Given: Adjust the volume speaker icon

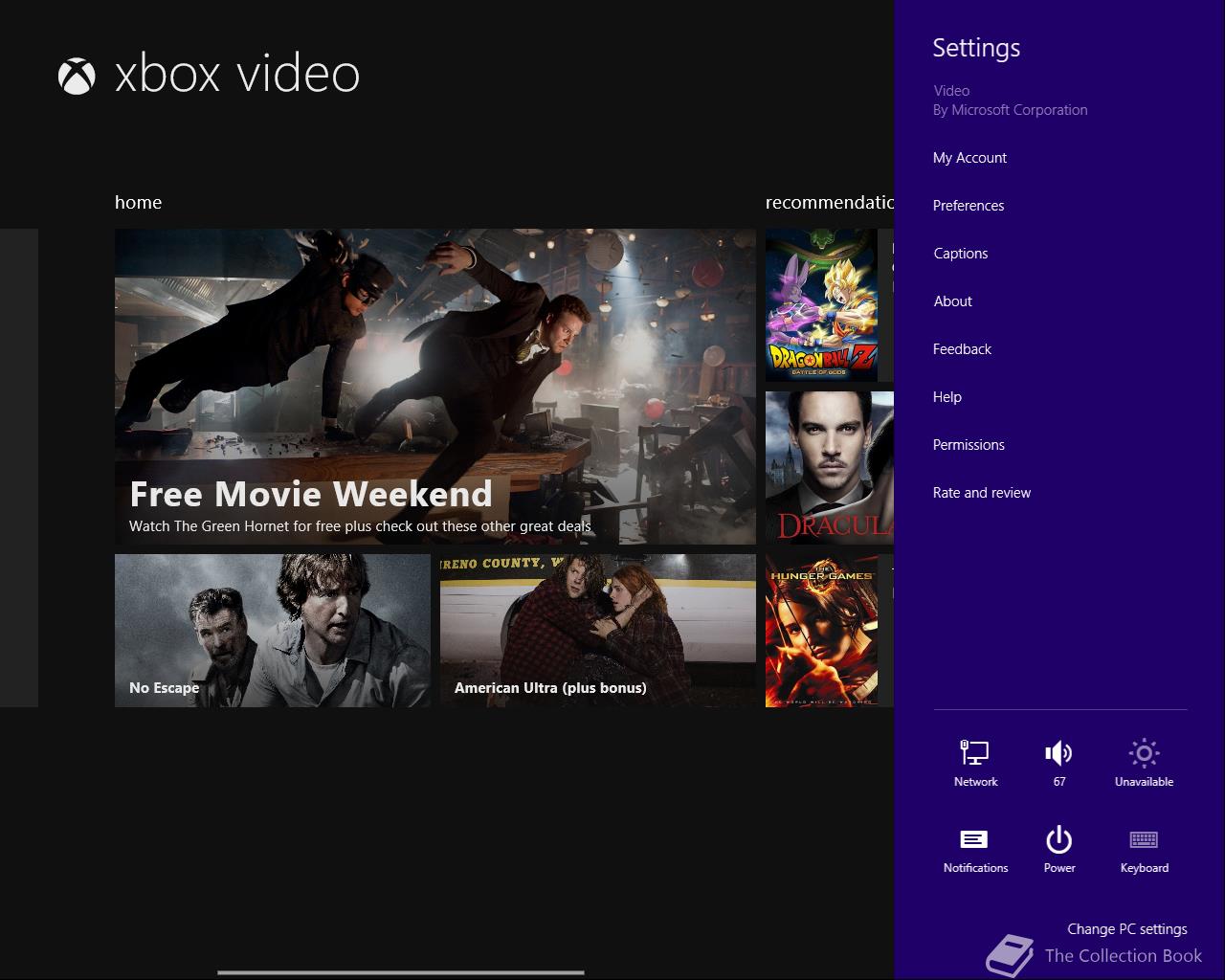Looking at the screenshot, I should click(x=1058, y=753).
